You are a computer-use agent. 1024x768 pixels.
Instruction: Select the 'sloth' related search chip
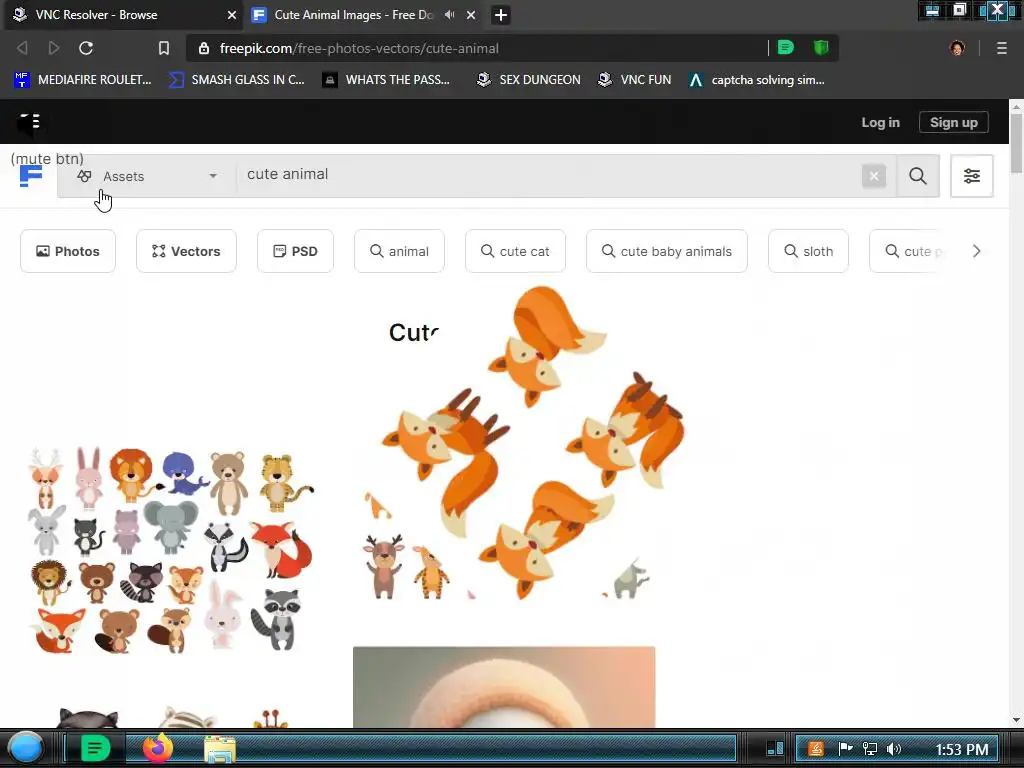point(808,251)
